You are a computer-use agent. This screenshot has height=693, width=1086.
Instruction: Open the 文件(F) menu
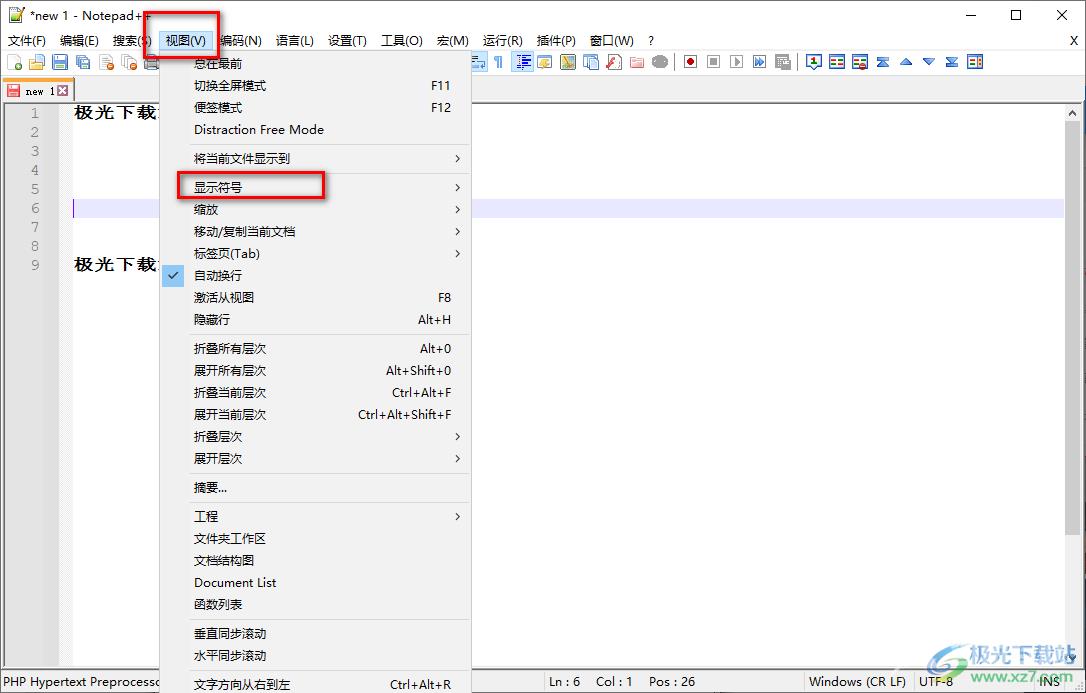click(x=27, y=41)
